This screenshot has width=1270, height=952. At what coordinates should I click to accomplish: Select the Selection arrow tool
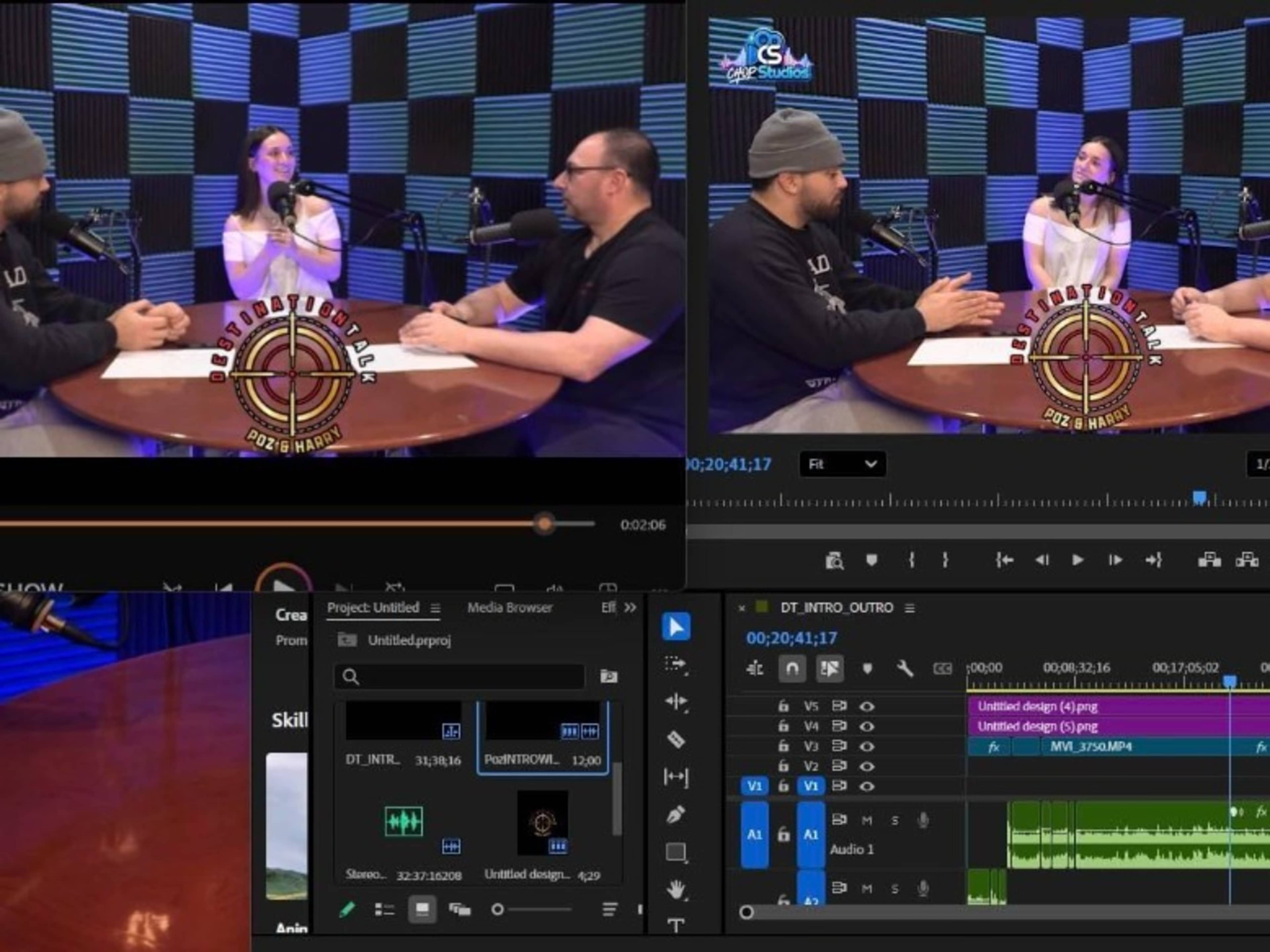coord(676,627)
